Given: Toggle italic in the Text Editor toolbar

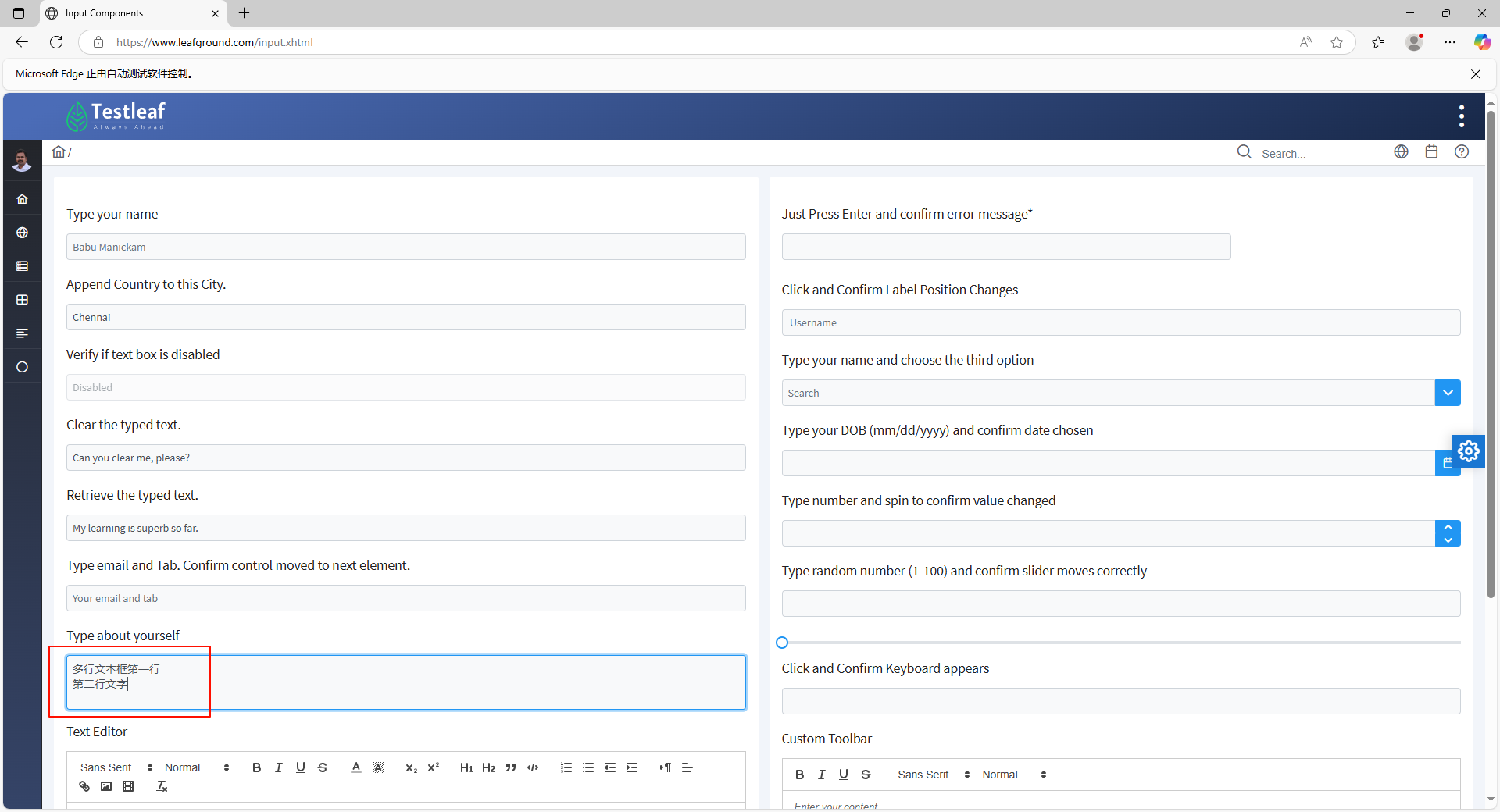Looking at the screenshot, I should [278, 767].
